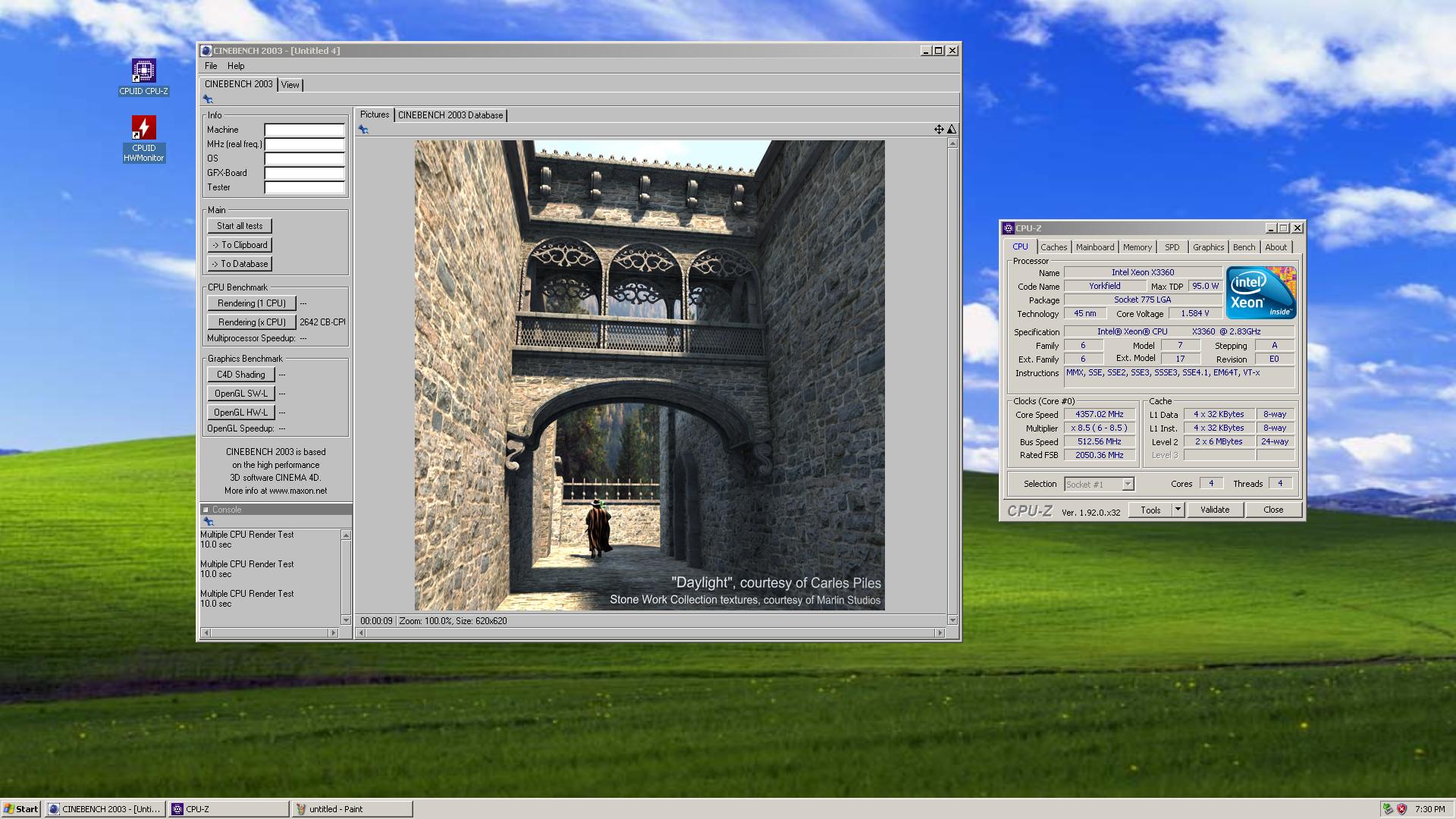Click the pin icon in the Pictures panel

[x=363, y=130]
